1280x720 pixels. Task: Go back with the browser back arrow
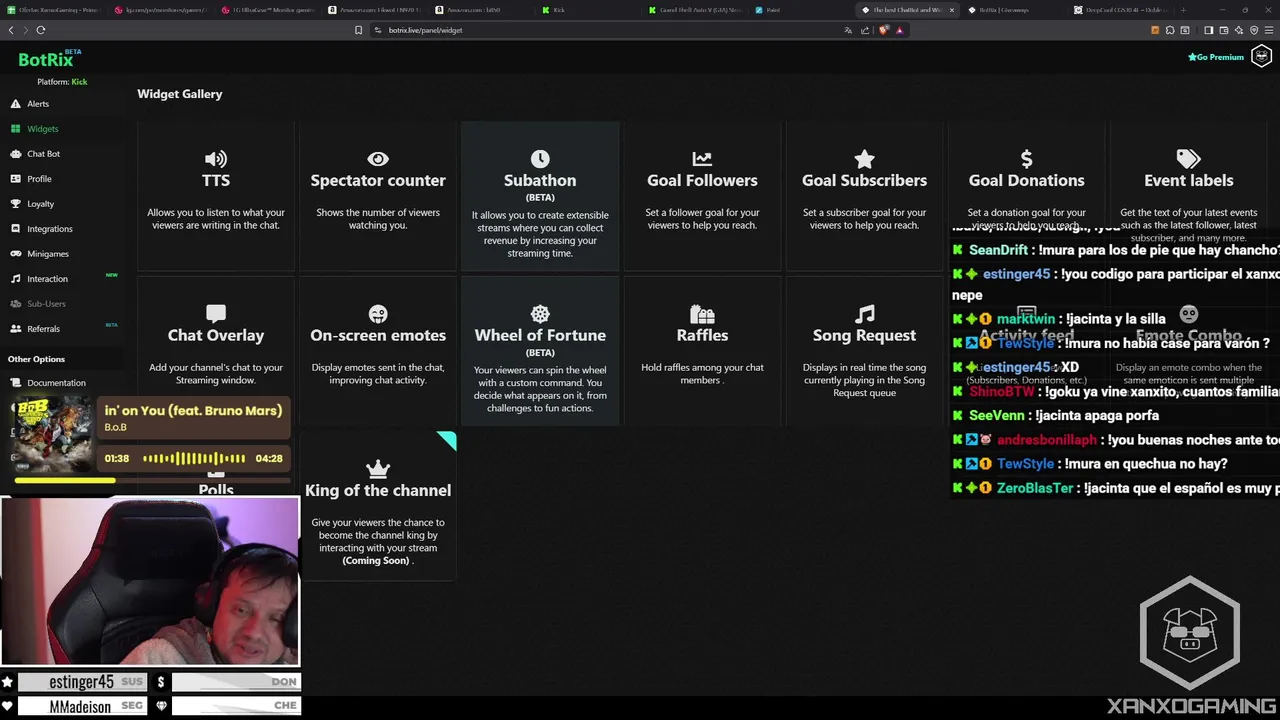(x=11, y=30)
